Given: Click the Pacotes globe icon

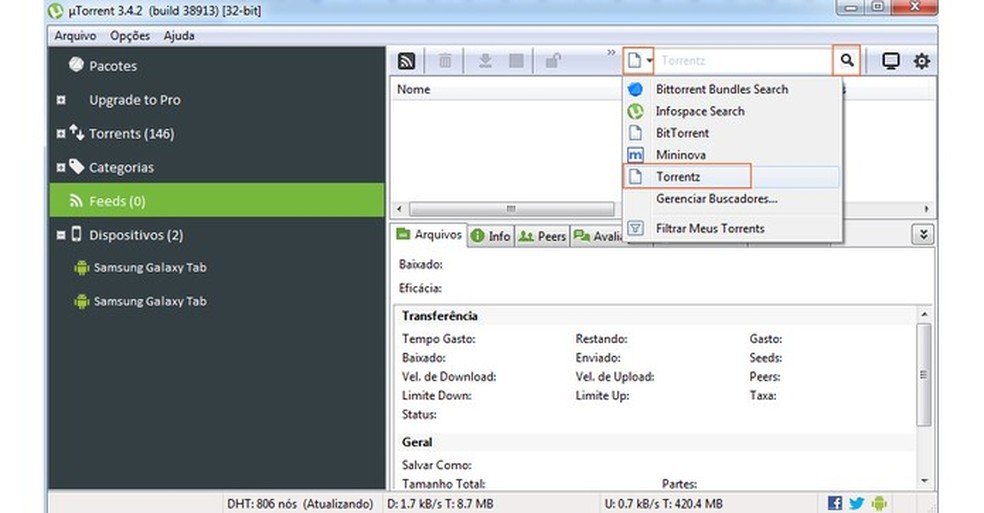Looking at the screenshot, I should pos(76,65).
